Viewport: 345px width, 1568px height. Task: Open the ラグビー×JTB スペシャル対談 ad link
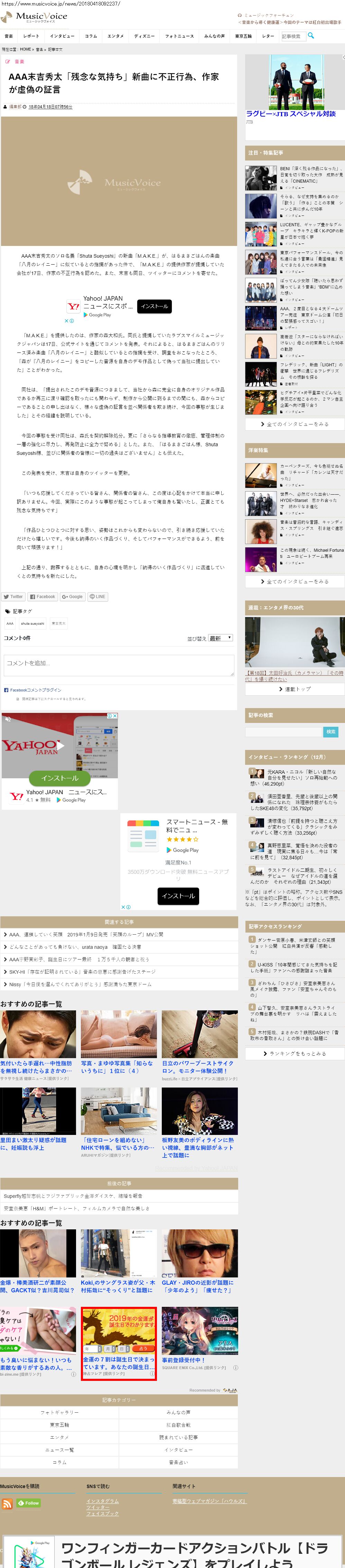(291, 114)
